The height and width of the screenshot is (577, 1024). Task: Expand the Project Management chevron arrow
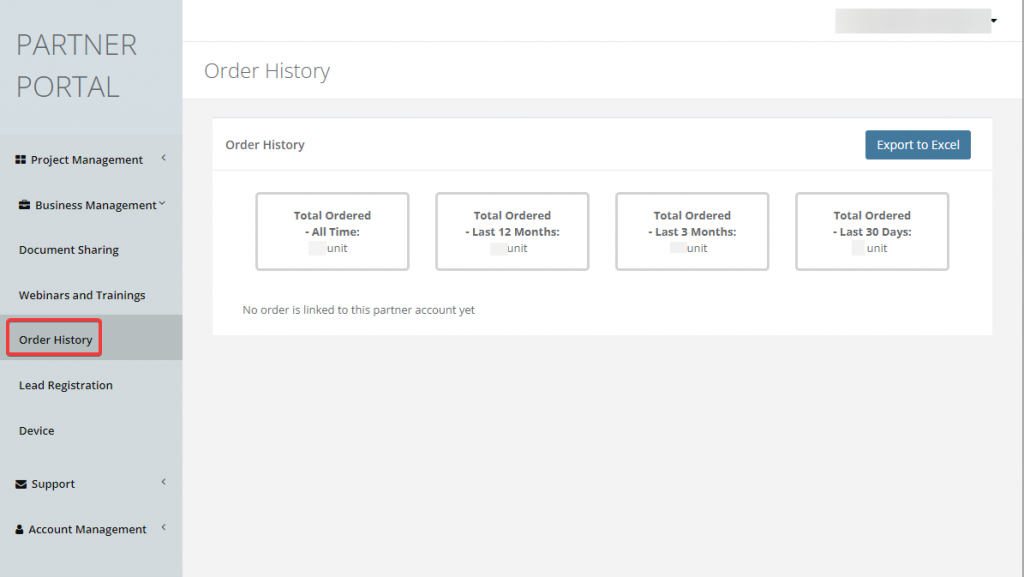(163, 158)
